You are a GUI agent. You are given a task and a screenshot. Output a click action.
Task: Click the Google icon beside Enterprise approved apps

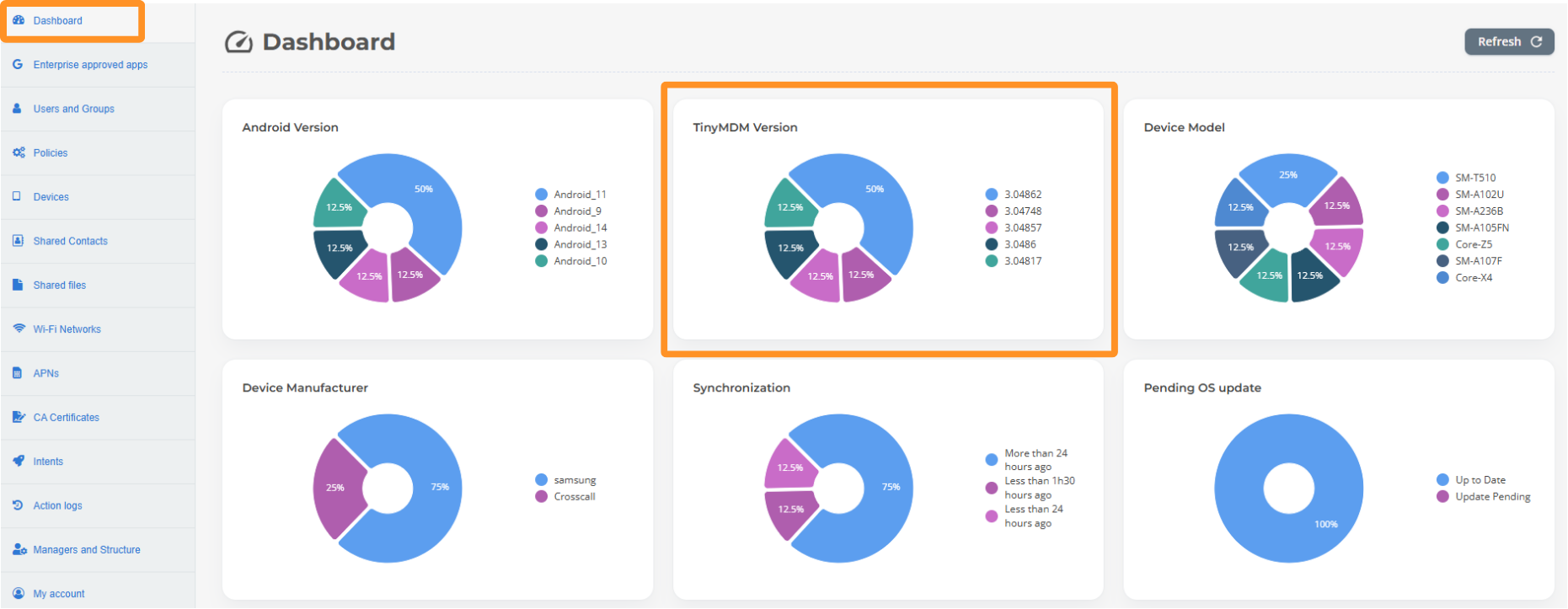pyautogui.click(x=18, y=64)
